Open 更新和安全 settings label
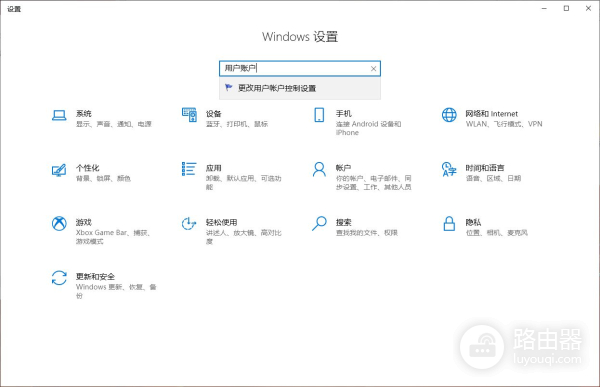Image resolution: width=600 pixels, height=387 pixels. (x=95, y=276)
